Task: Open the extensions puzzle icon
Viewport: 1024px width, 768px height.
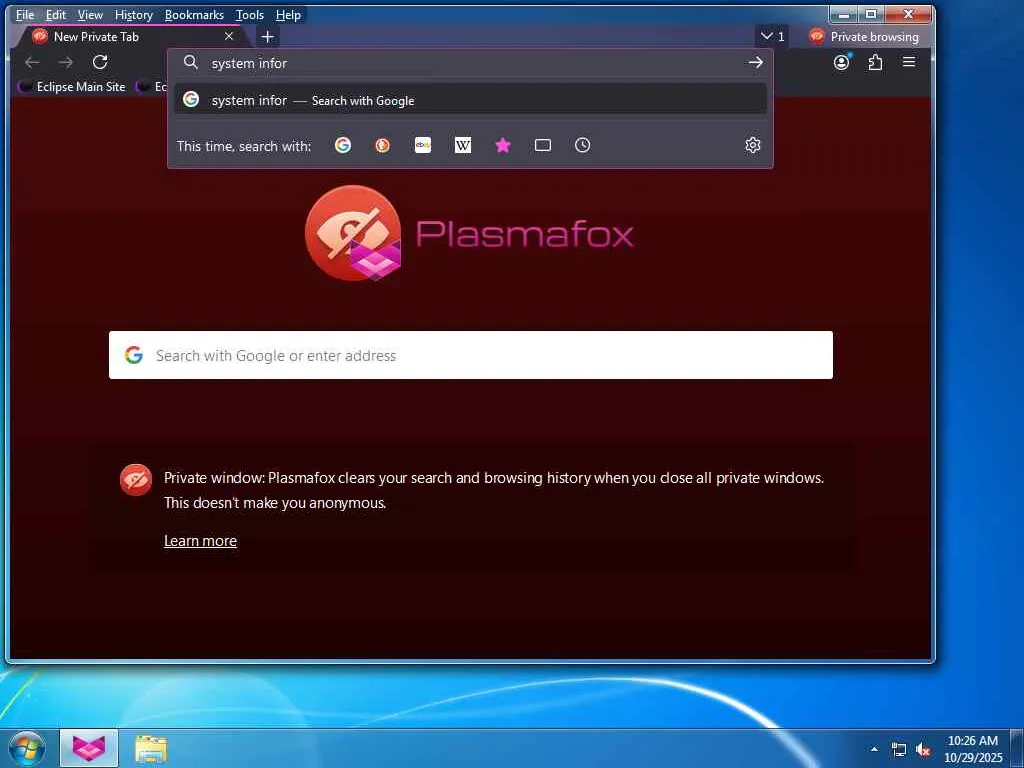Action: point(875,62)
